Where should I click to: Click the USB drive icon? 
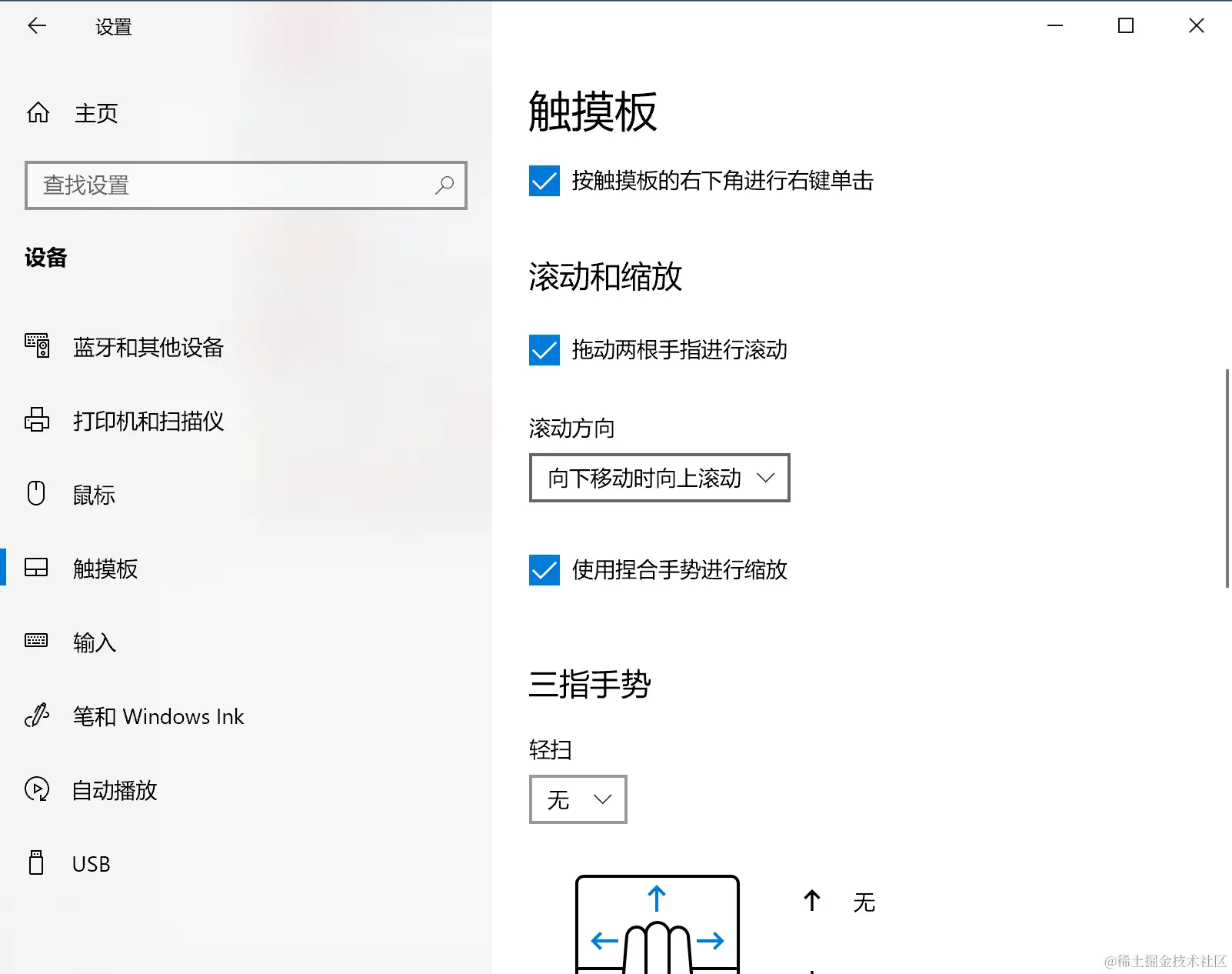36,862
